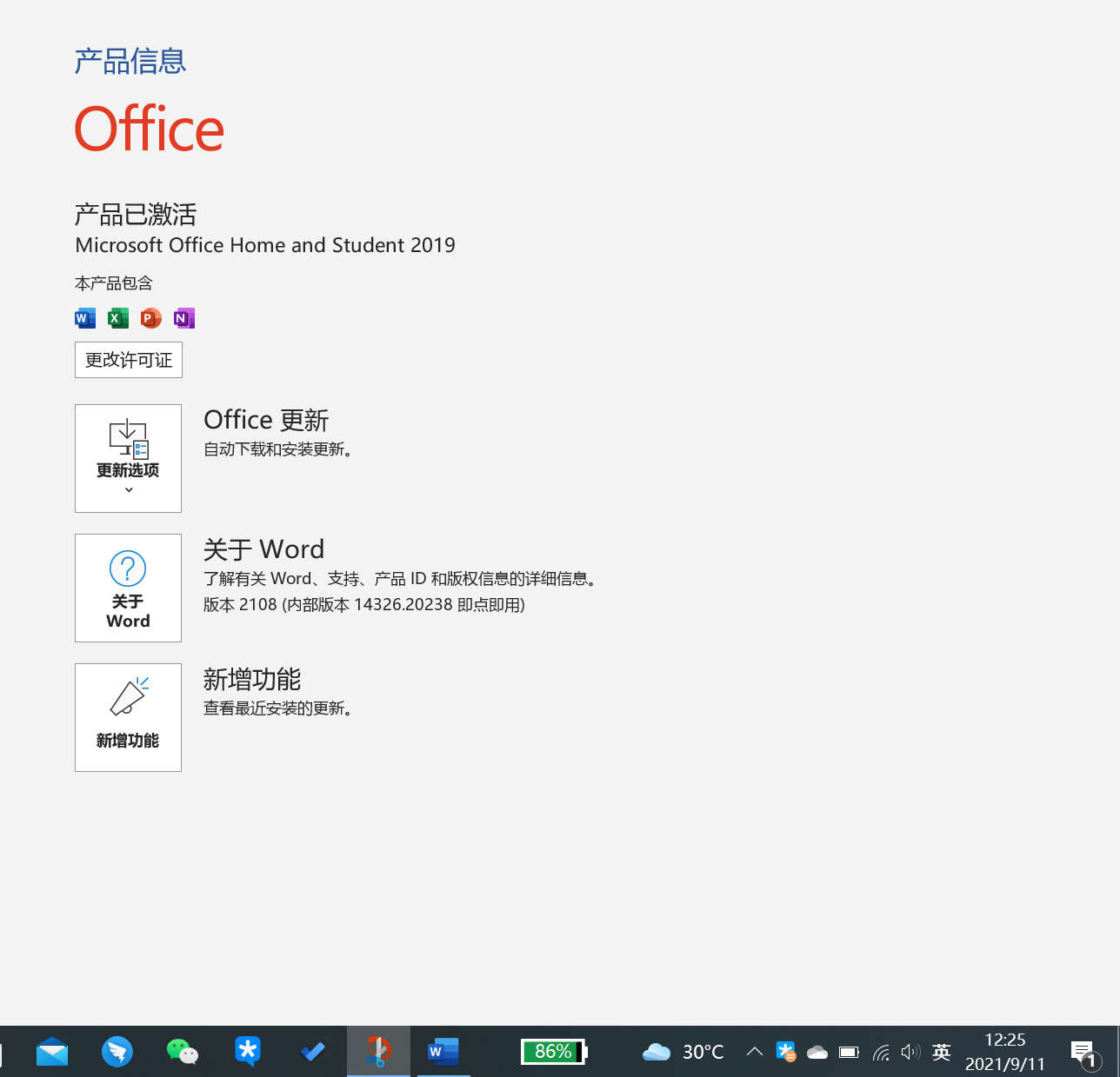This screenshot has height=1077, width=1120.
Task: Open DingTalk from the taskbar
Action: tap(117, 1052)
